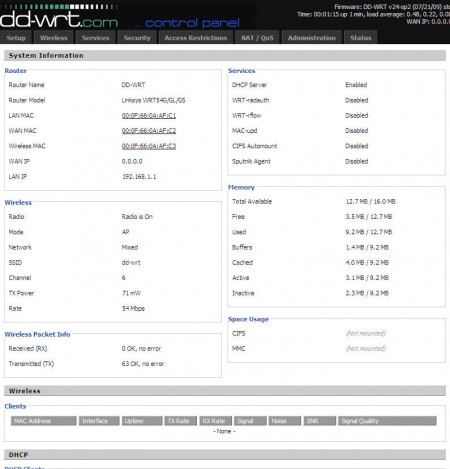Click the Used memory '9.2 MB / 12.7 MB' value
Image resolution: width=450 pixels, height=469 pixels.
click(369, 232)
